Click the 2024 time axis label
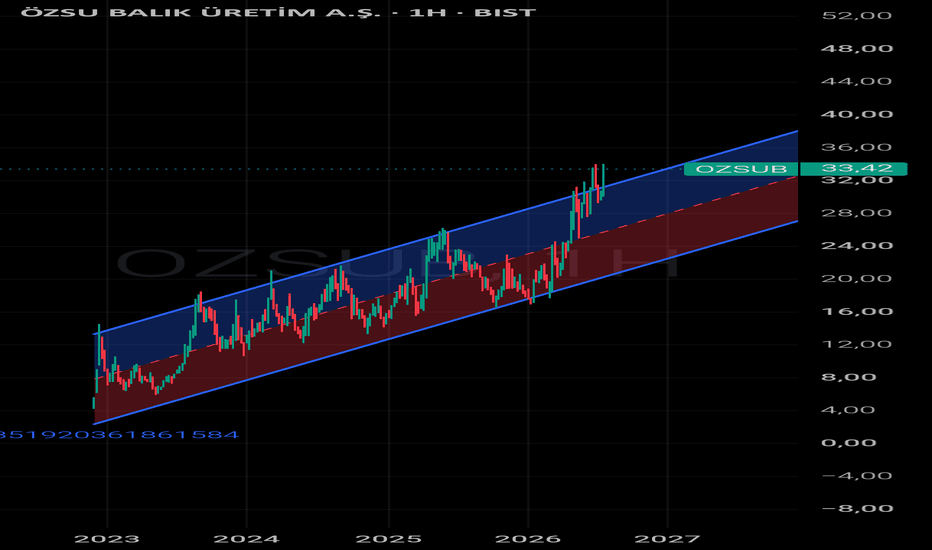932x550 pixels. 247,539
